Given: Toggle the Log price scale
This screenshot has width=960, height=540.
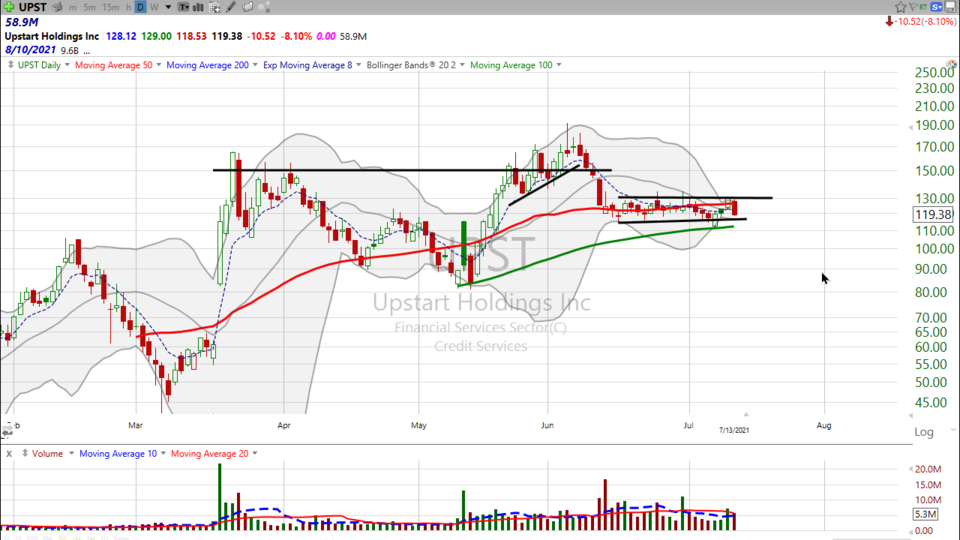Looking at the screenshot, I should (x=924, y=432).
